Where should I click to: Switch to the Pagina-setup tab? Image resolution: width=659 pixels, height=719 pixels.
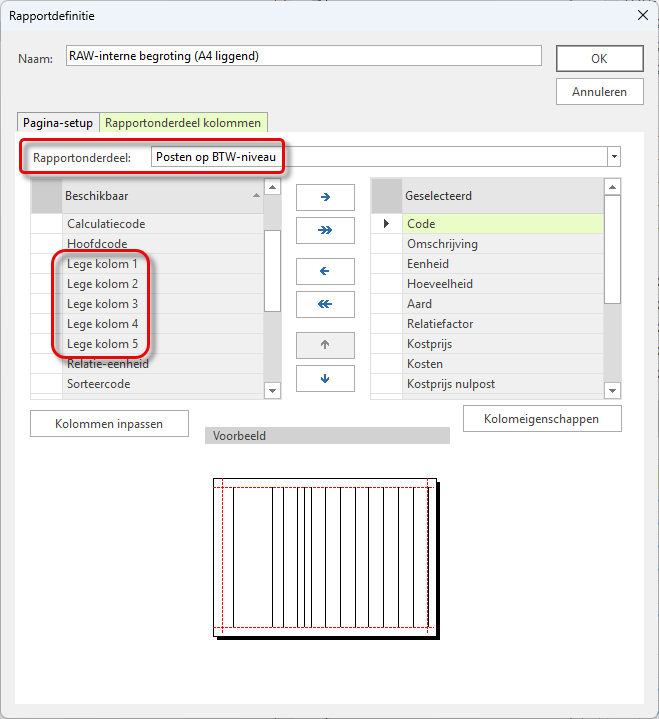(x=58, y=123)
